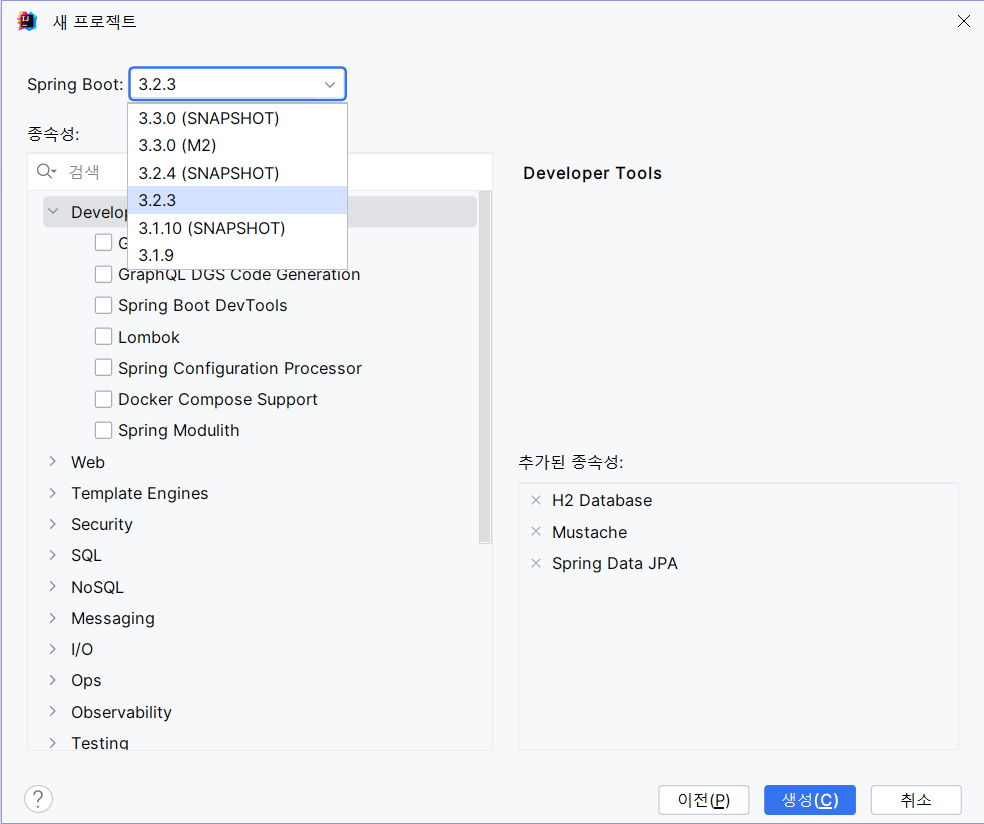Select version 3.3.0 (SNAPSHOT)
This screenshot has width=984, height=824.
(237, 118)
